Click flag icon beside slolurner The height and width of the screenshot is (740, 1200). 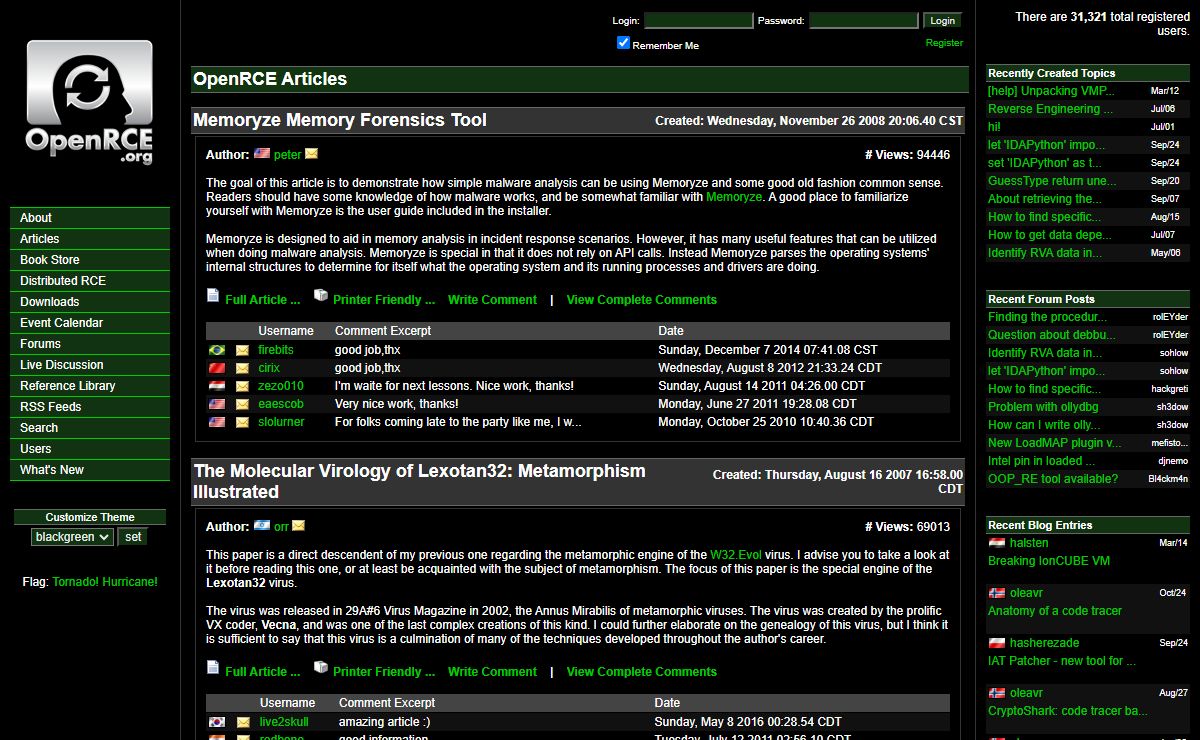tap(217, 423)
